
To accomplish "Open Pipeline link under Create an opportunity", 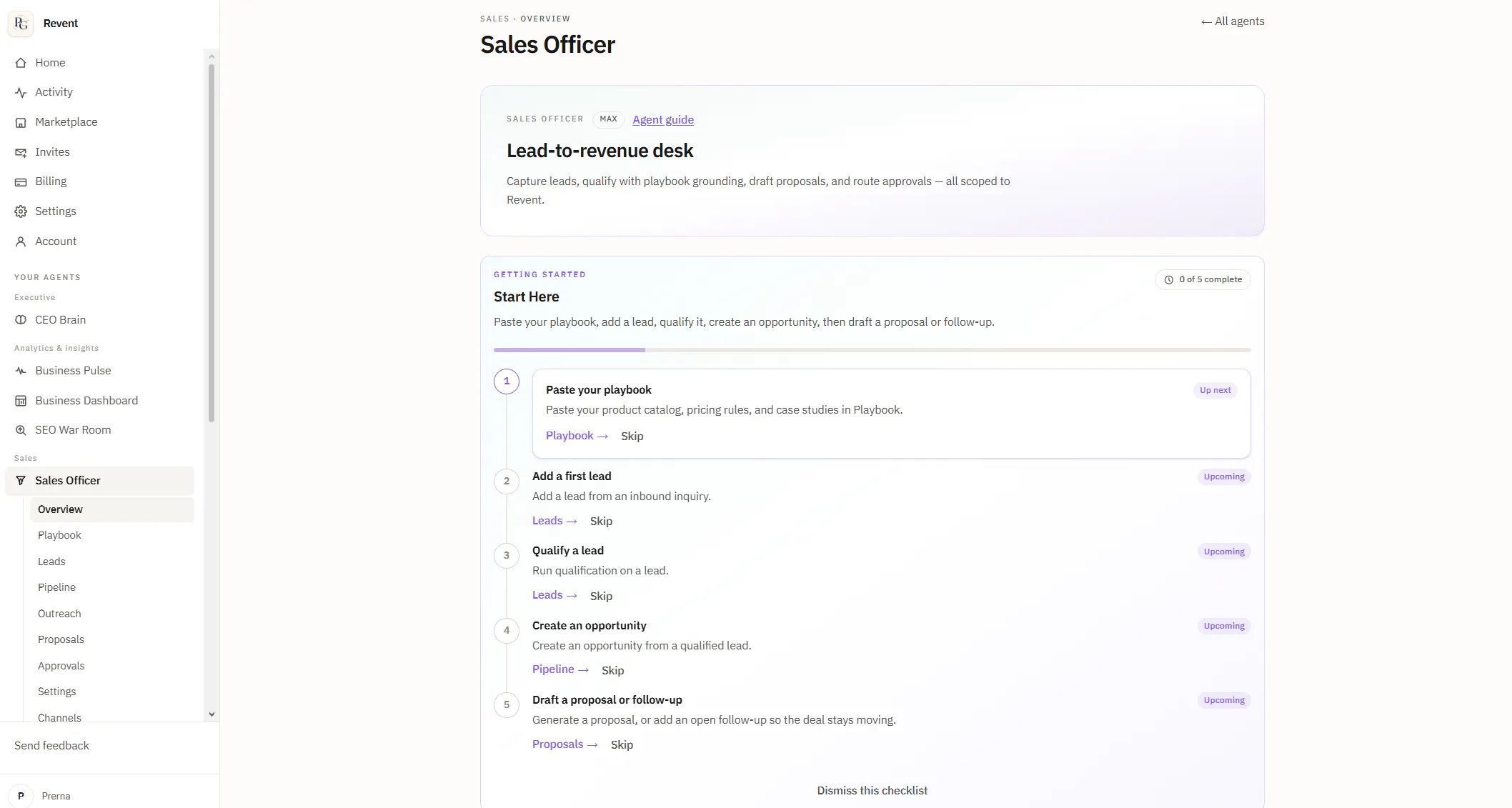I will pyautogui.click(x=560, y=669).
